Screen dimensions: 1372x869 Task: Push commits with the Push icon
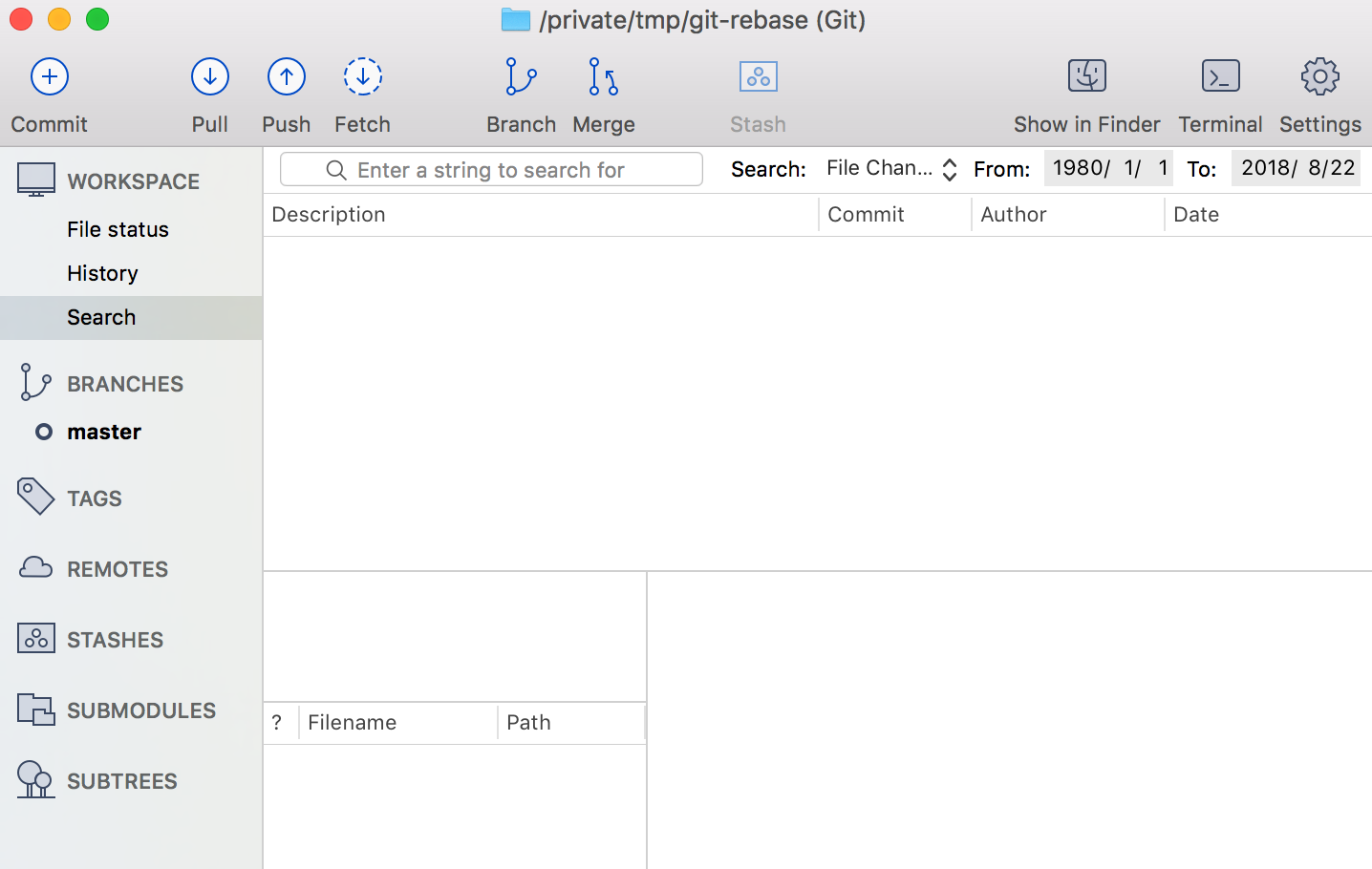point(287,77)
